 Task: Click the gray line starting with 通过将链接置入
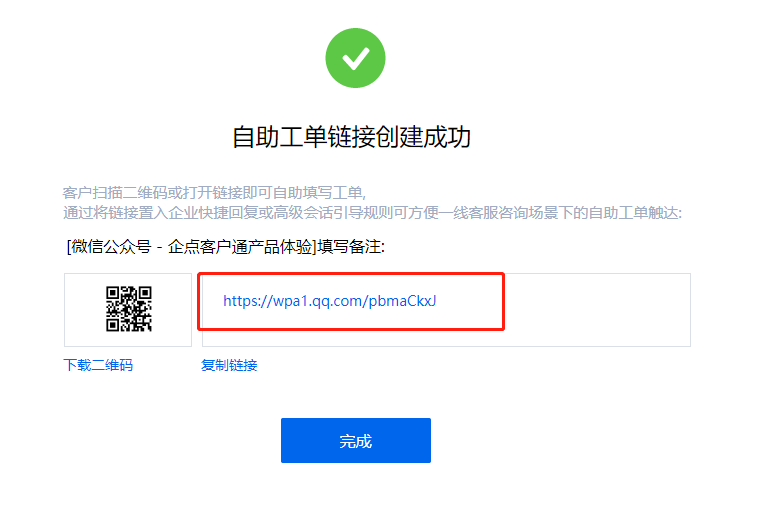[372, 213]
